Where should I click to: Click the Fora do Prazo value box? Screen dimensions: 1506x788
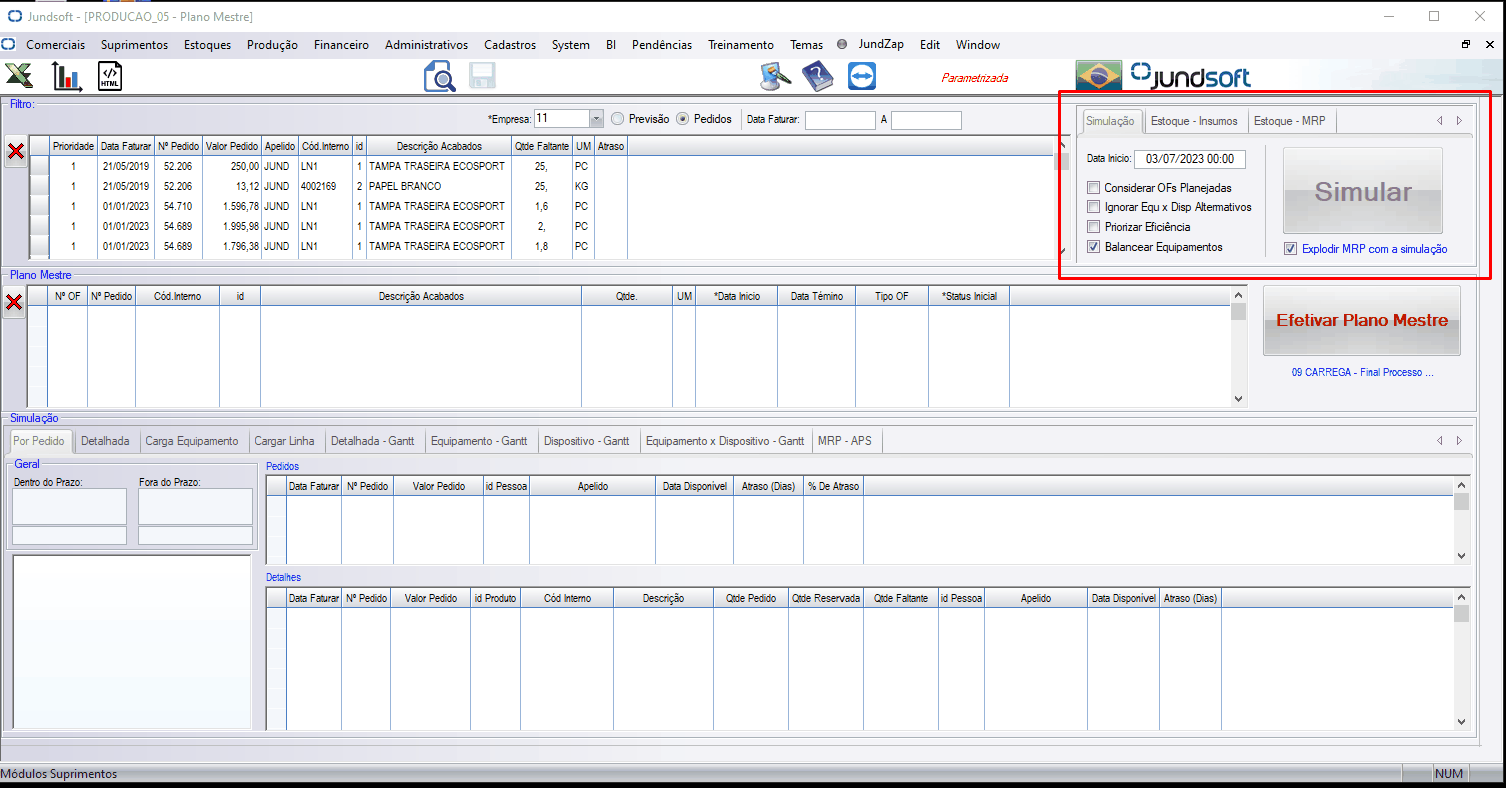[x=195, y=507]
